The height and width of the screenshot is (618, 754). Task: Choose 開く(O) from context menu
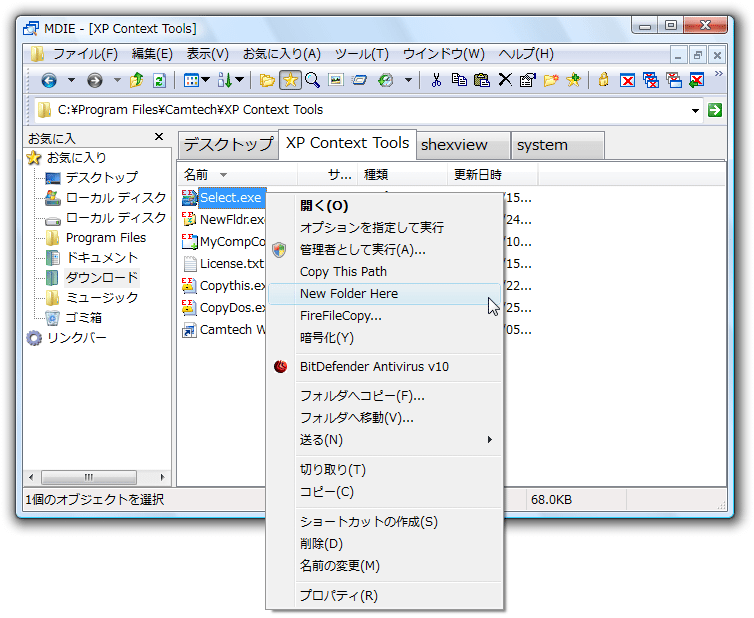pos(384,206)
